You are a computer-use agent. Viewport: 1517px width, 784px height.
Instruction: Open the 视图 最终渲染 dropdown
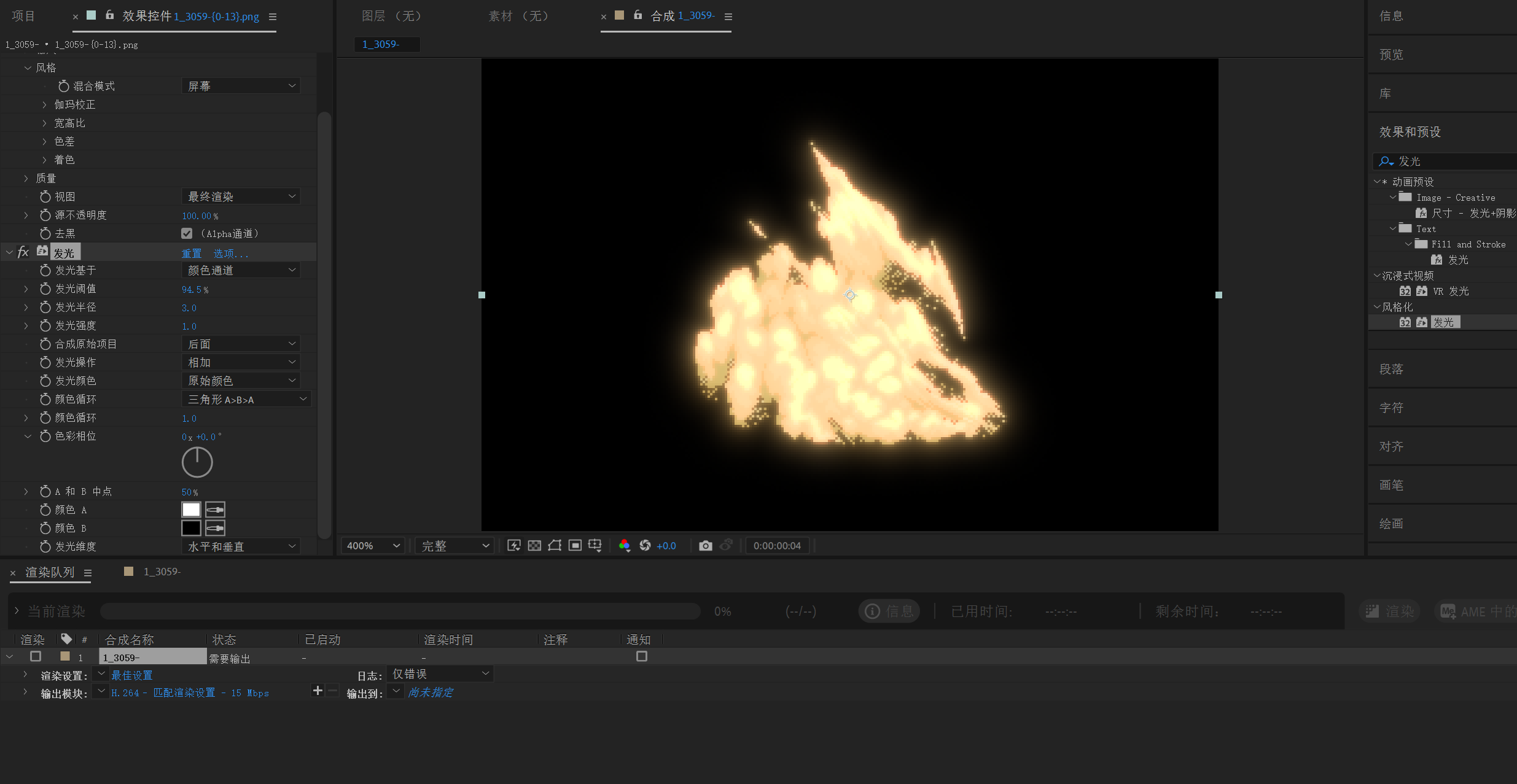coord(241,196)
